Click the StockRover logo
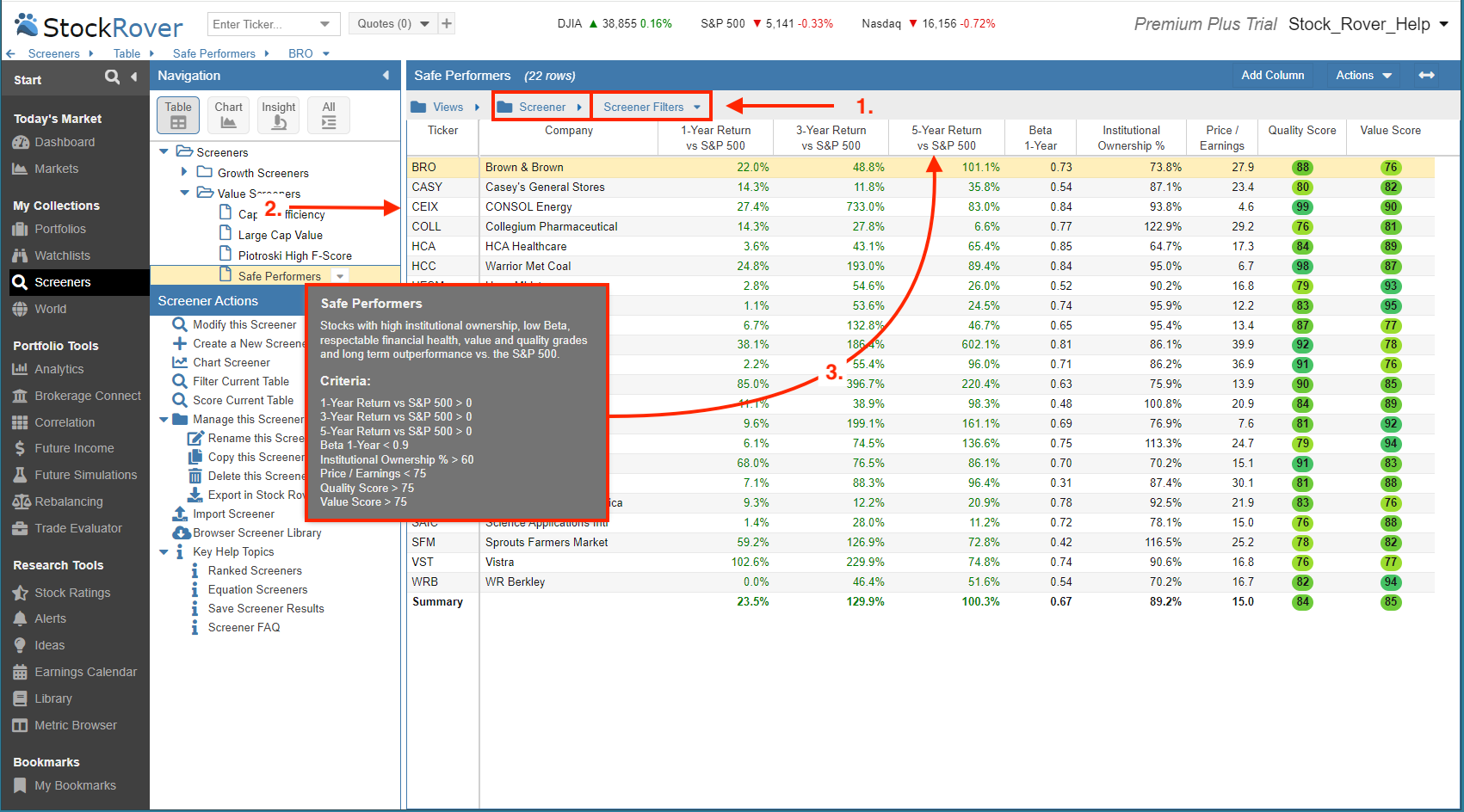This screenshot has width=1464, height=812. click(x=99, y=27)
